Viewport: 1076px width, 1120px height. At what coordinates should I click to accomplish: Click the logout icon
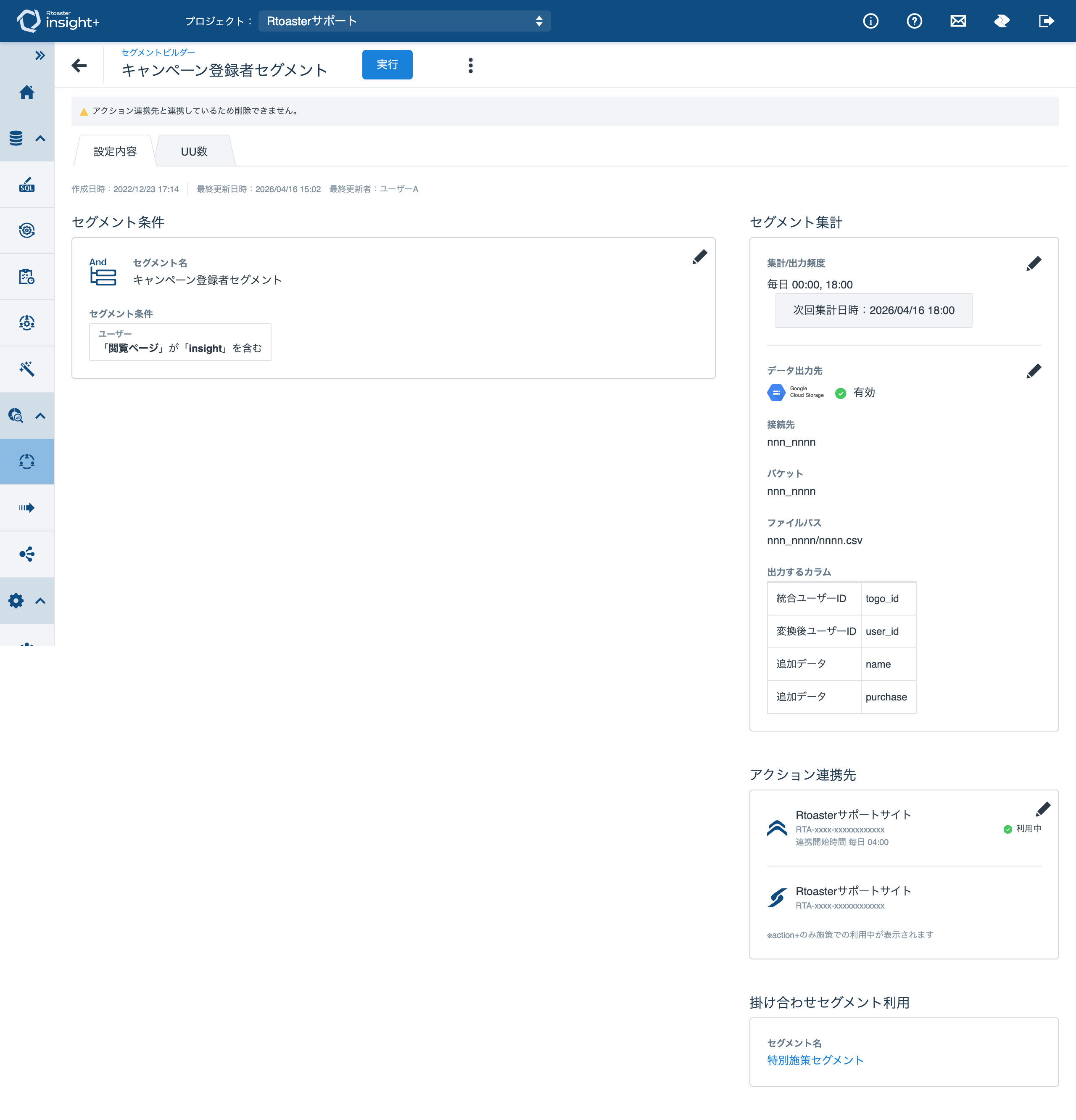[x=1046, y=21]
